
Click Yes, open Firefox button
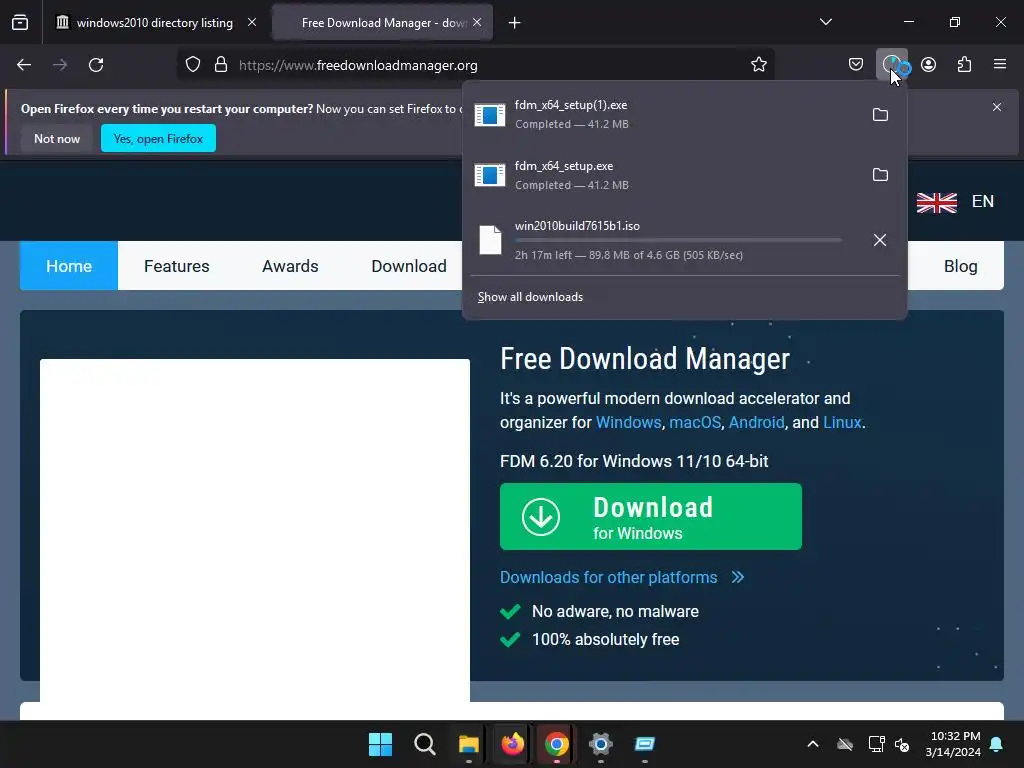158,138
